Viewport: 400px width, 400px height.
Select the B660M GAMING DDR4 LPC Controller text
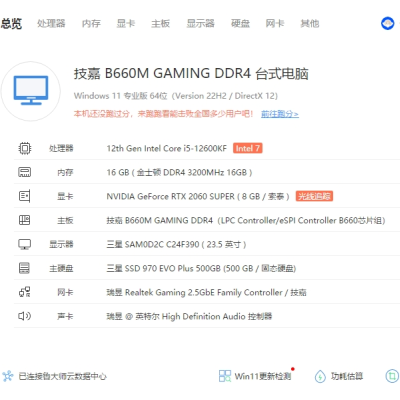246,220
